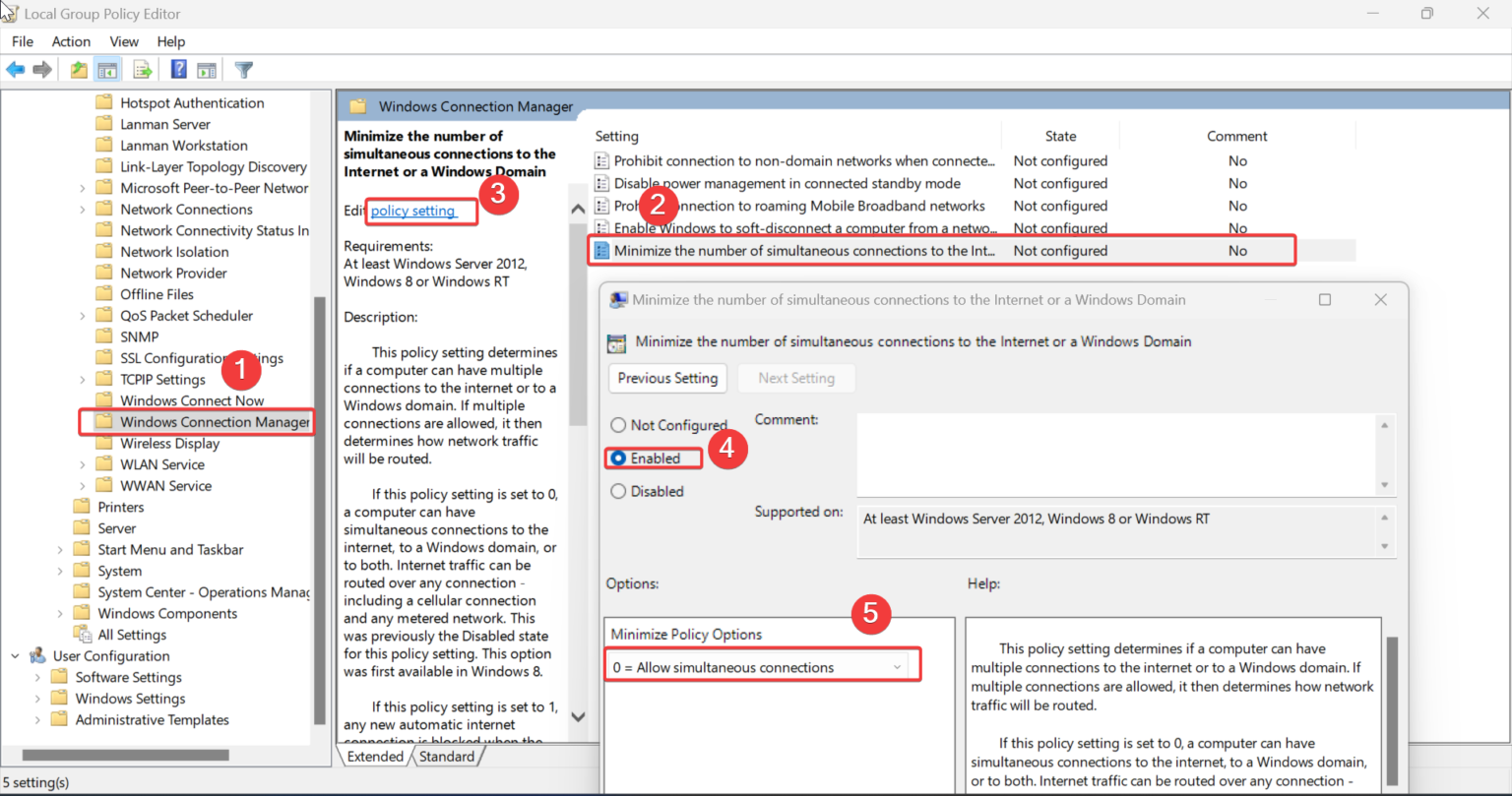Click the icon of Disable power management policy
Screen dimensions: 1512x796
click(602, 183)
